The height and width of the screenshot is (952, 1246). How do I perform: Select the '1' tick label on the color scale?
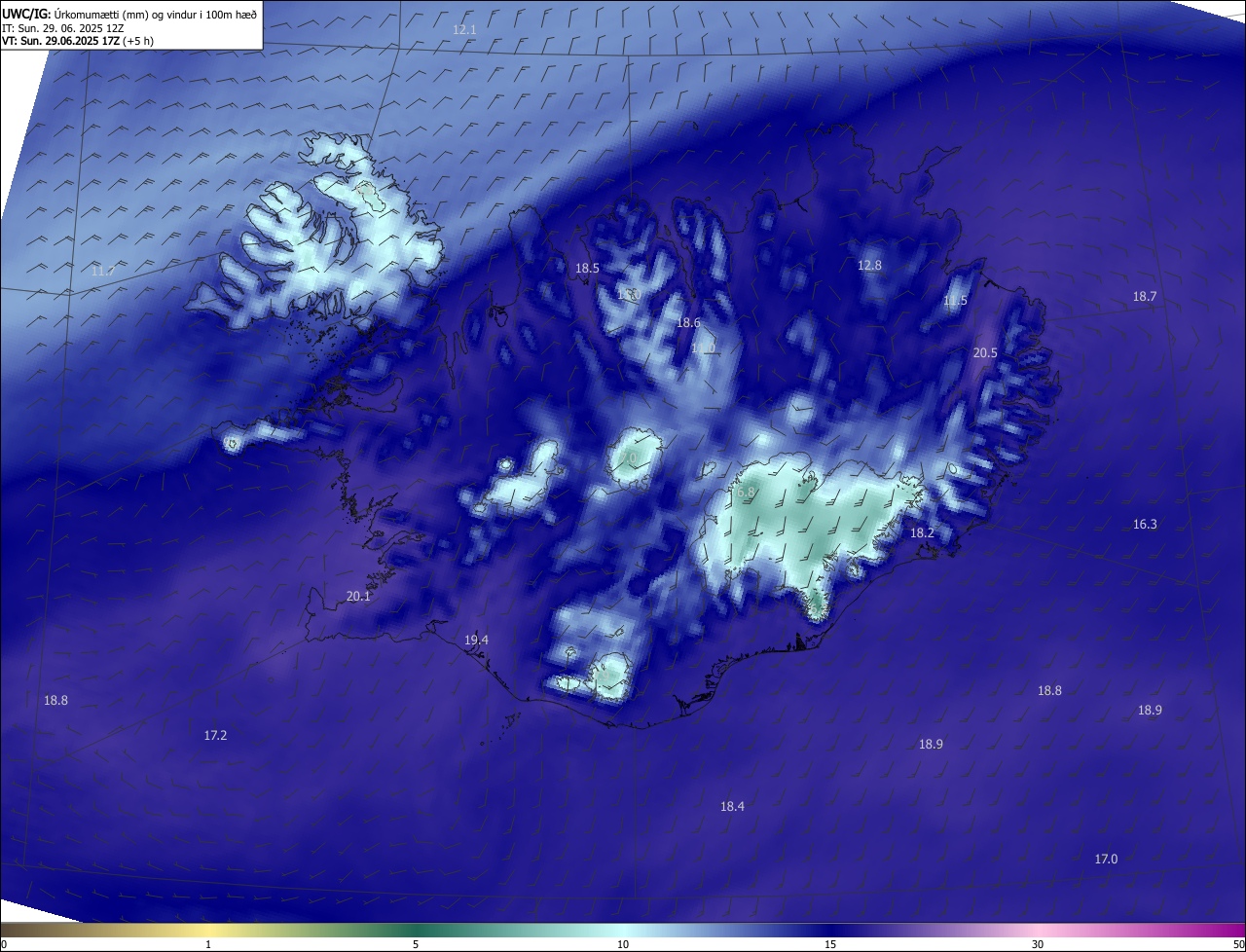pyautogui.click(x=208, y=944)
